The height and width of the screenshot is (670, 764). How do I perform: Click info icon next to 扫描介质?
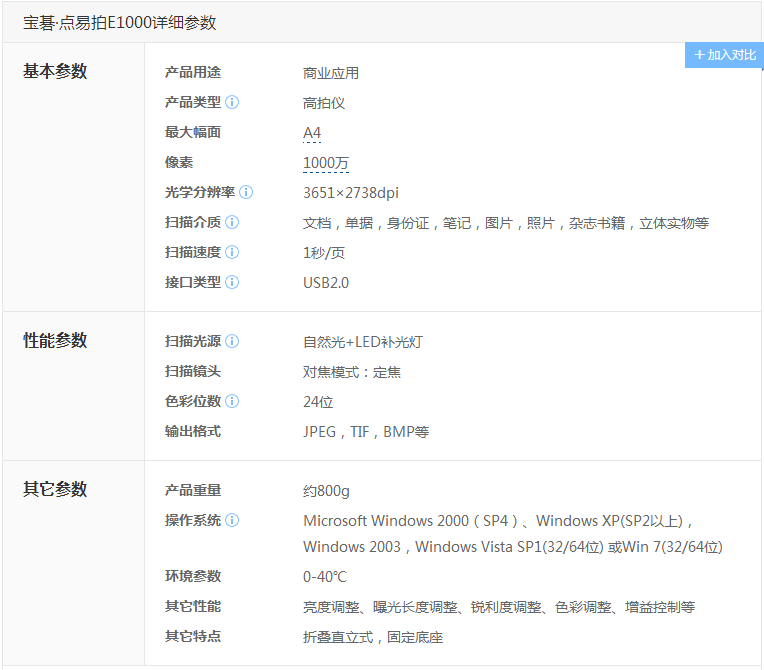click(232, 222)
